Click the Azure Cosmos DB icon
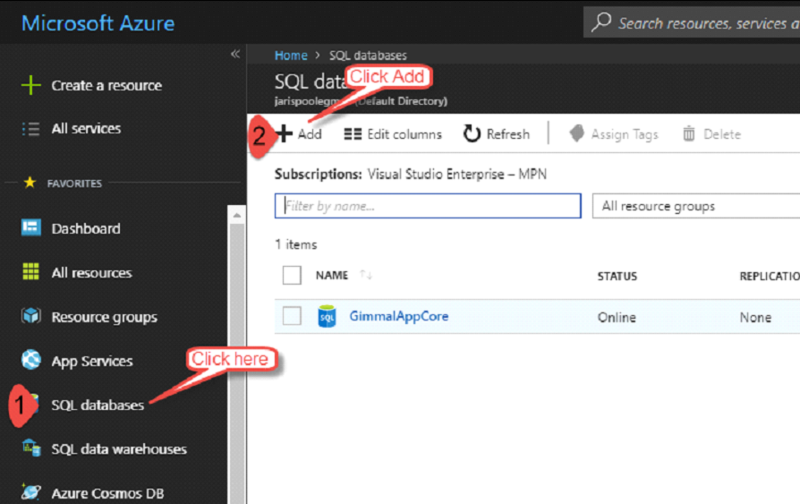800x504 pixels. pyautogui.click(x=31, y=493)
